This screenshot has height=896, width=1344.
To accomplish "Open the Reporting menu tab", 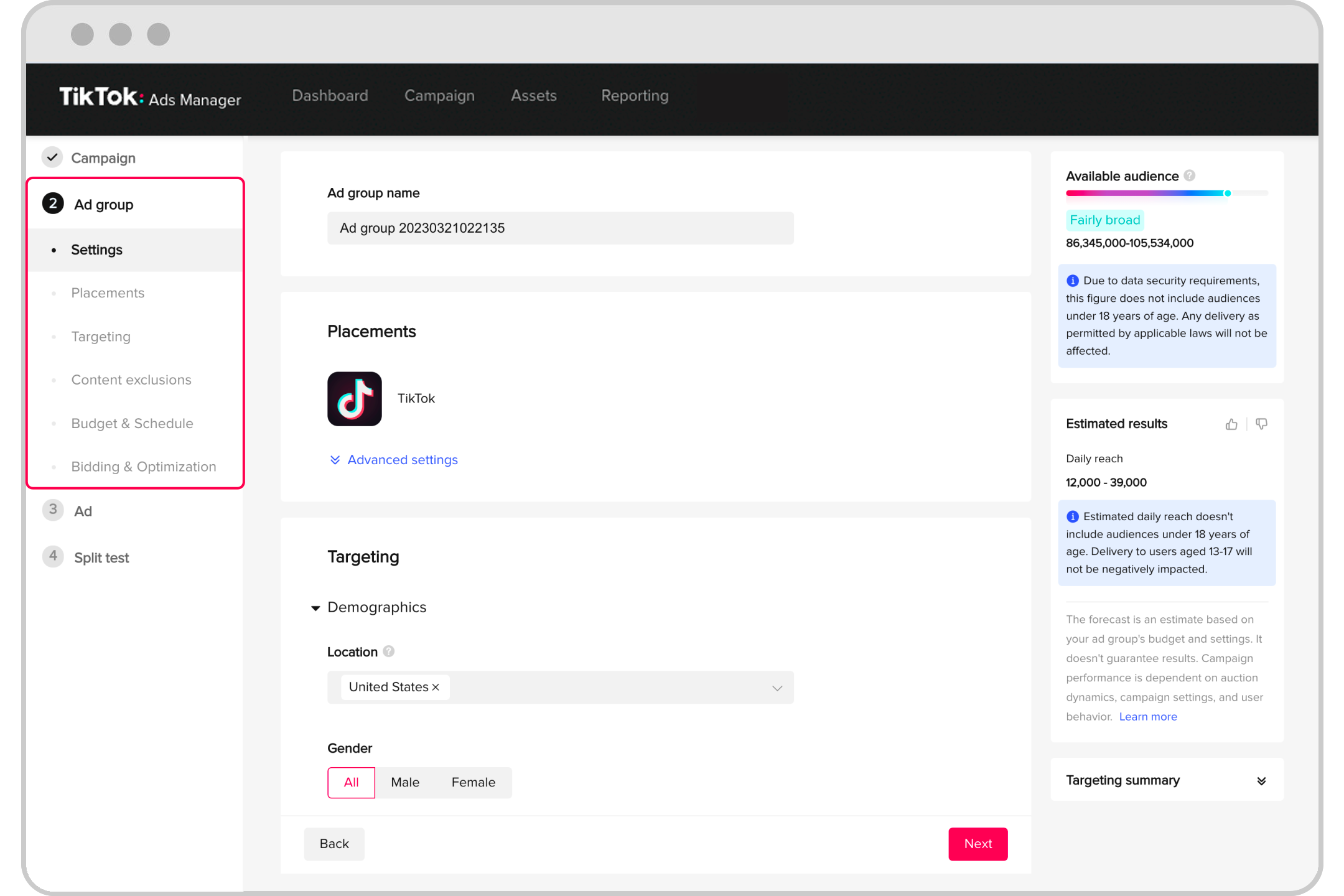I will click(634, 95).
